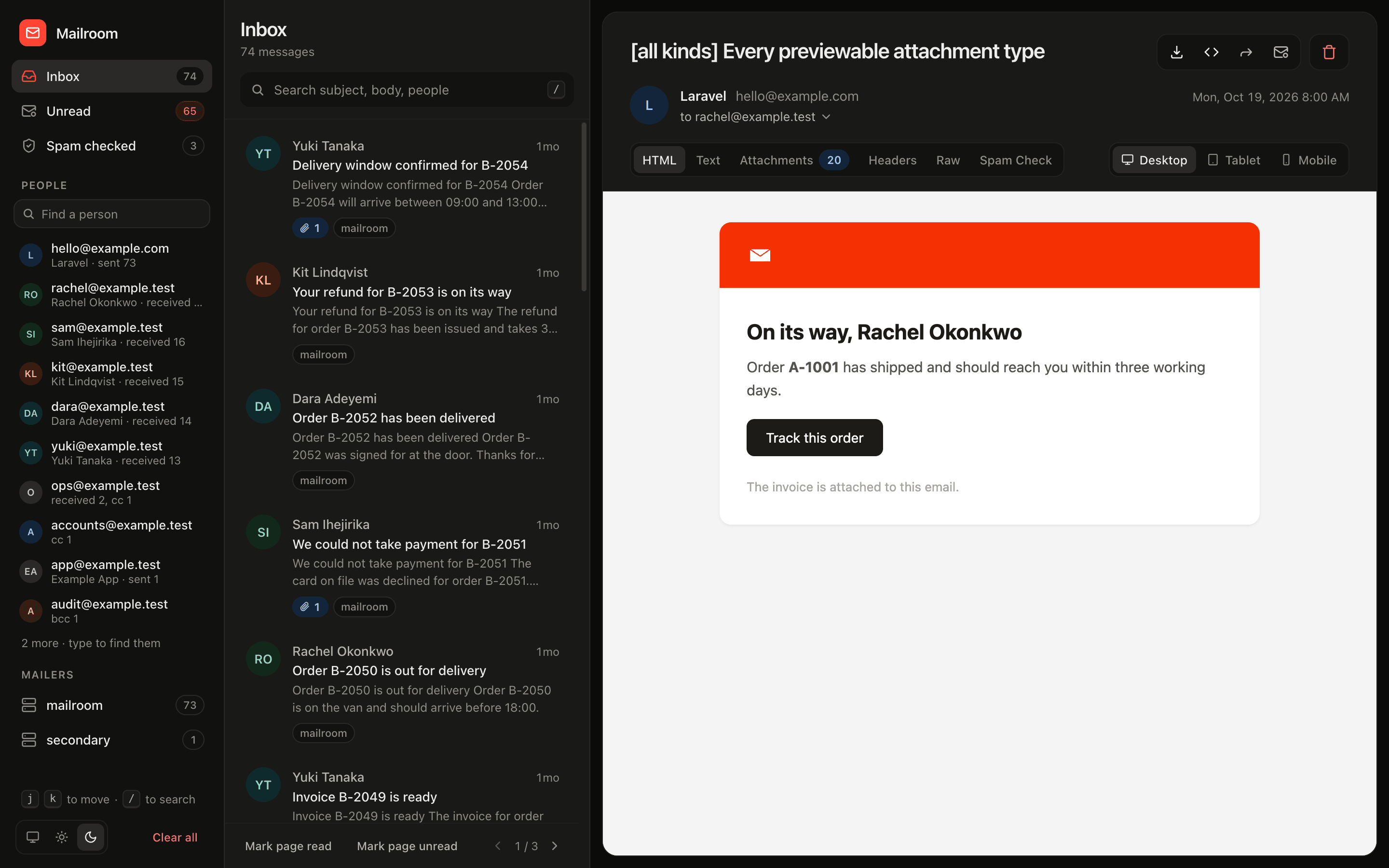Click the message list scrollbar
This screenshot has width=1389, height=868.
coord(584,207)
